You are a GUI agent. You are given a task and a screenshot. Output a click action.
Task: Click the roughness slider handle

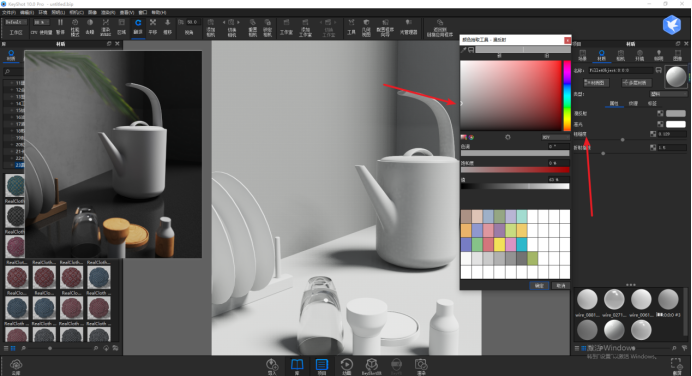tap(622, 140)
